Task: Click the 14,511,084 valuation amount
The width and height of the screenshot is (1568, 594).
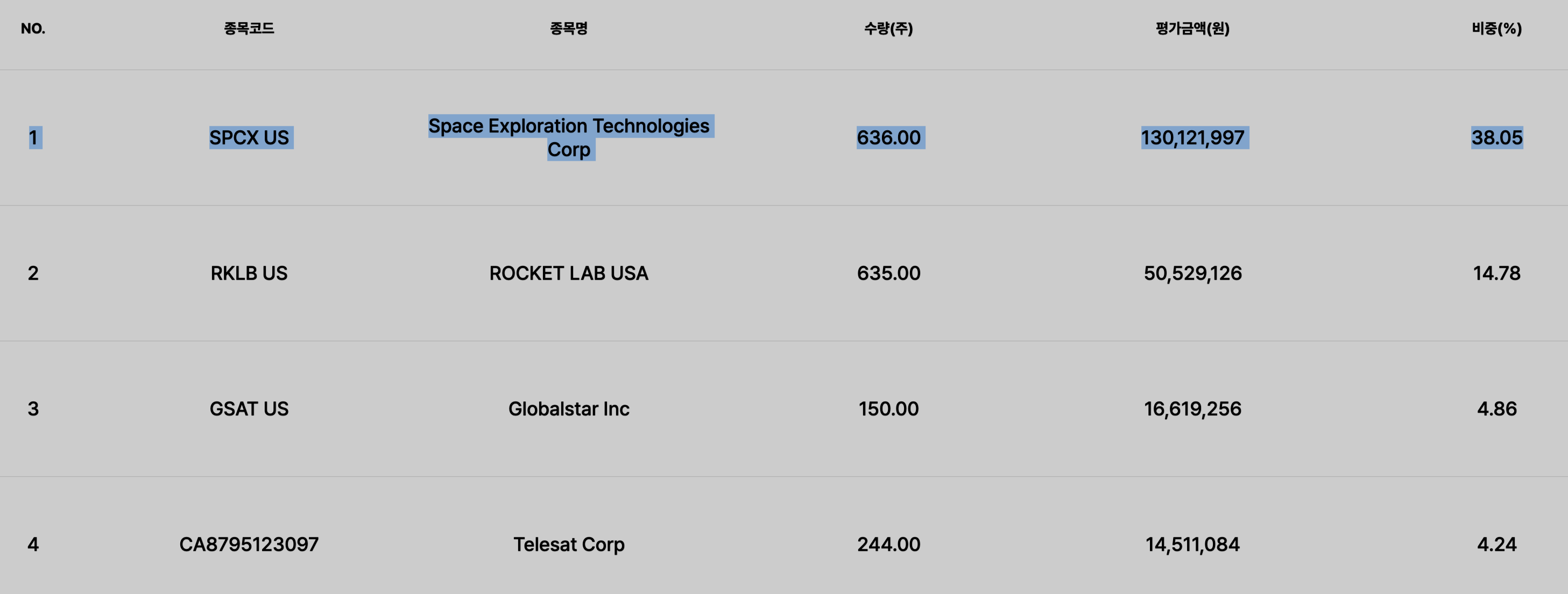Action: click(x=1192, y=544)
